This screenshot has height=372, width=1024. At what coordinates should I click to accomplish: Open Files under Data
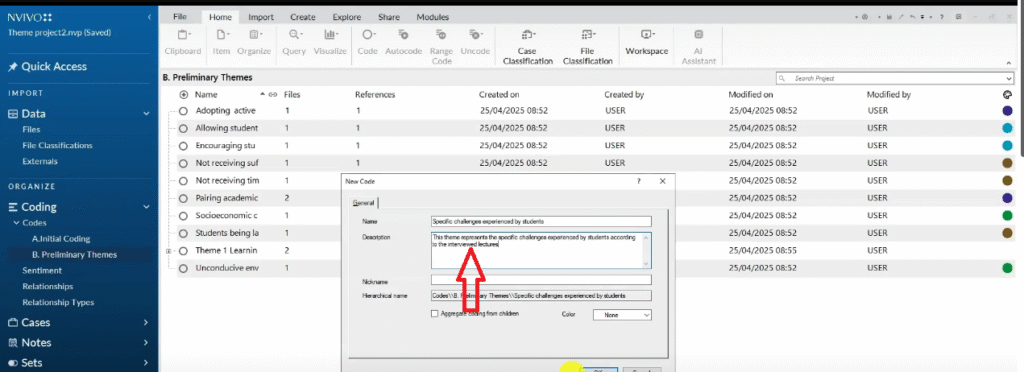[x=31, y=129]
